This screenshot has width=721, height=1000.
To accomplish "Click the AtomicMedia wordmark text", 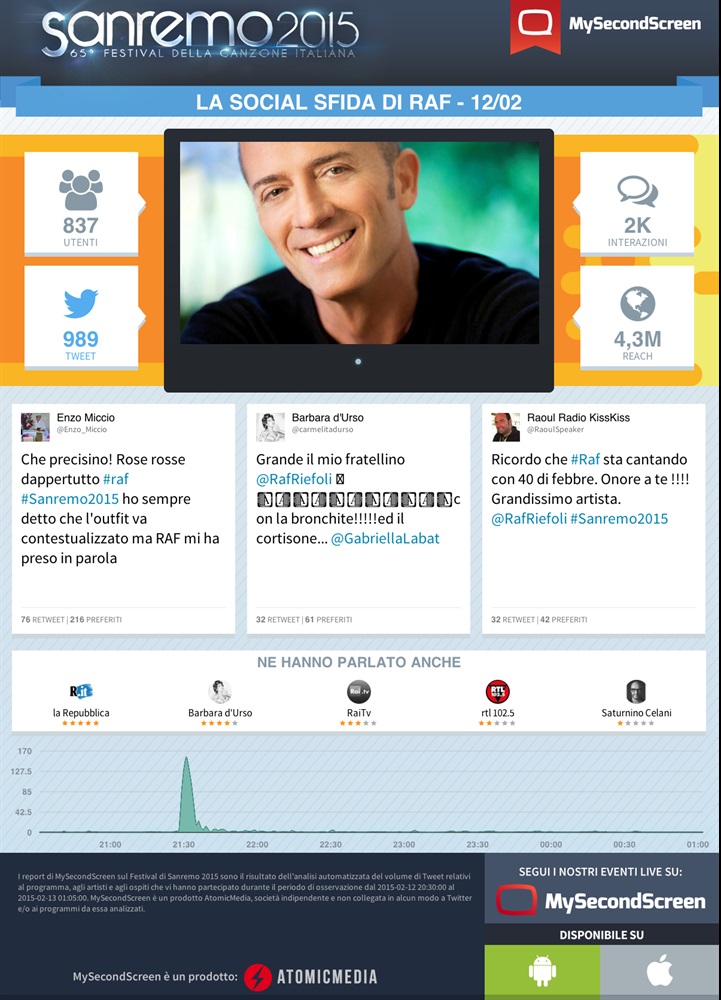I will point(327,977).
